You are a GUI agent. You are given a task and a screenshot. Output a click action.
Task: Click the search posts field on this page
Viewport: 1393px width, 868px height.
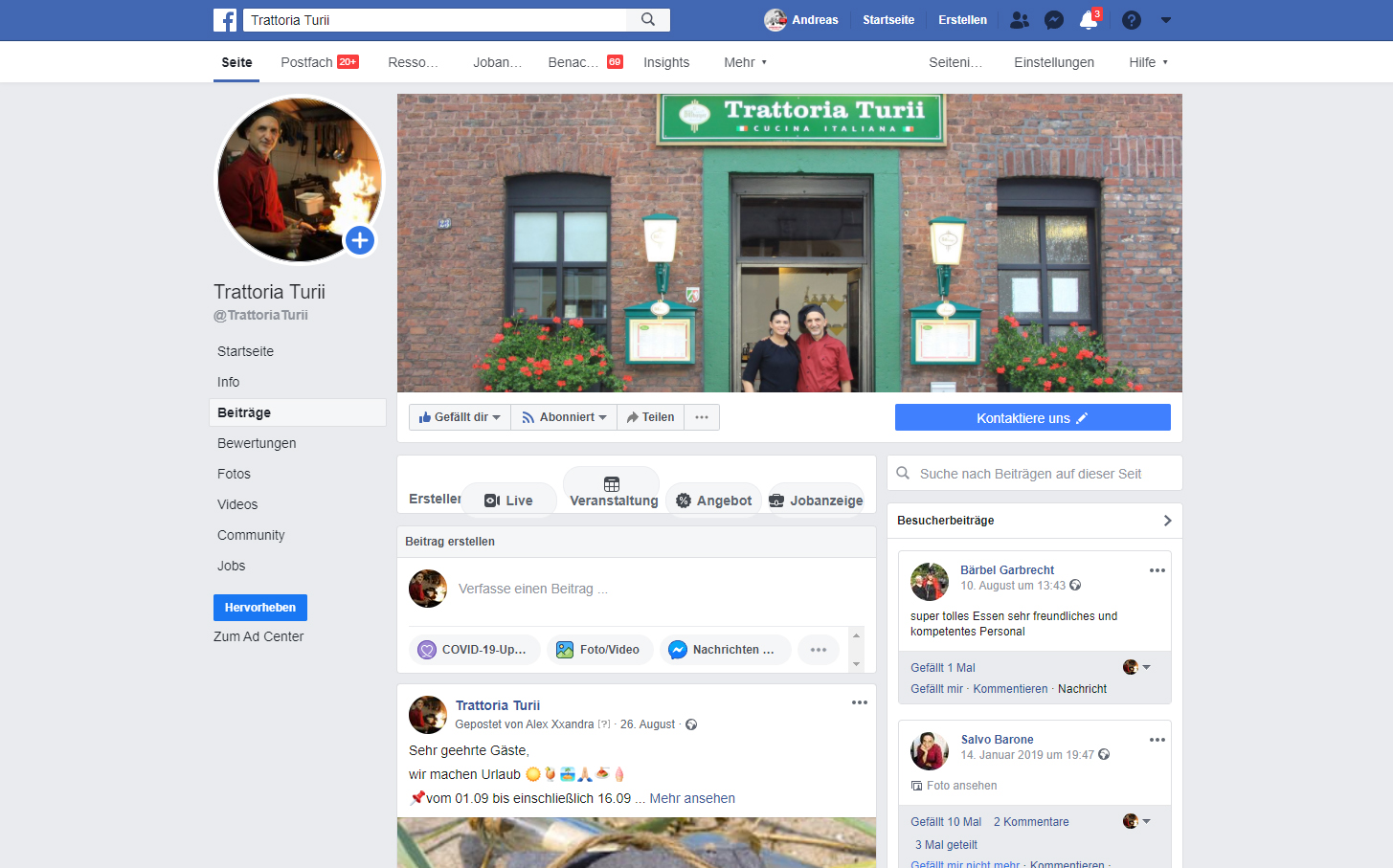[1035, 474]
